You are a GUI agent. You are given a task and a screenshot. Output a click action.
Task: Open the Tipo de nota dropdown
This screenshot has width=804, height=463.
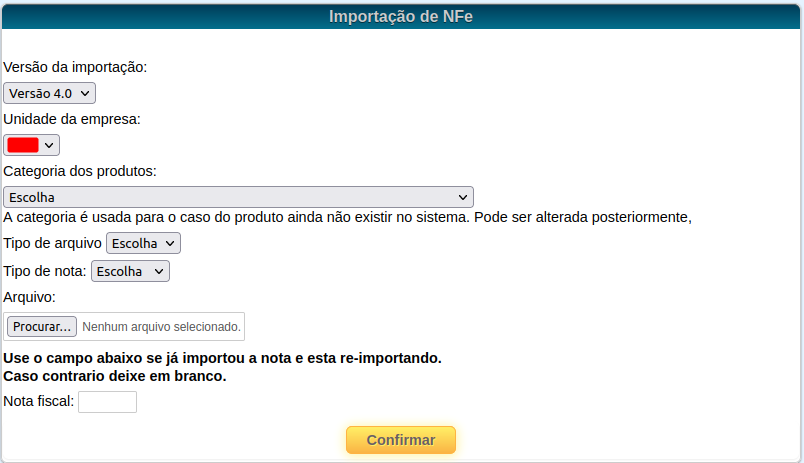coord(130,271)
